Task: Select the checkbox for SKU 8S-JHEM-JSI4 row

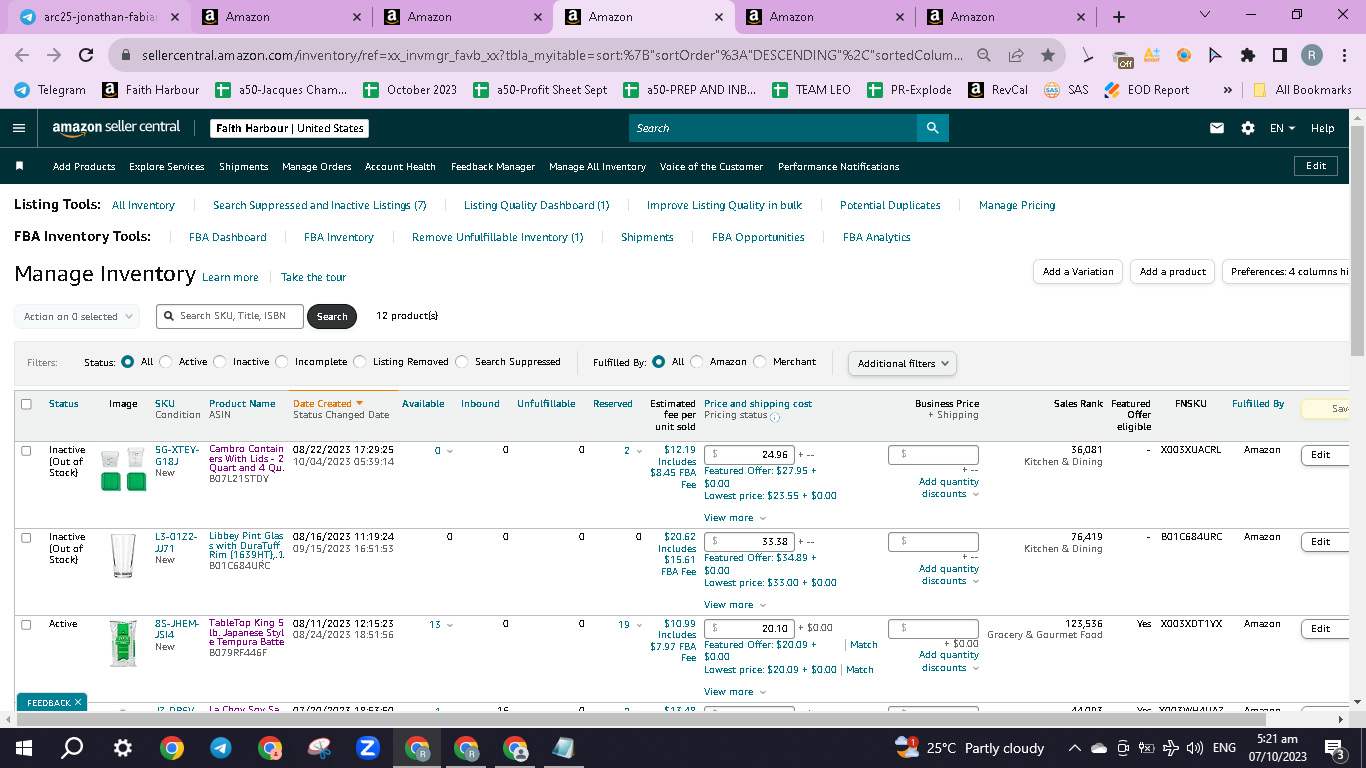Action: tap(26, 625)
